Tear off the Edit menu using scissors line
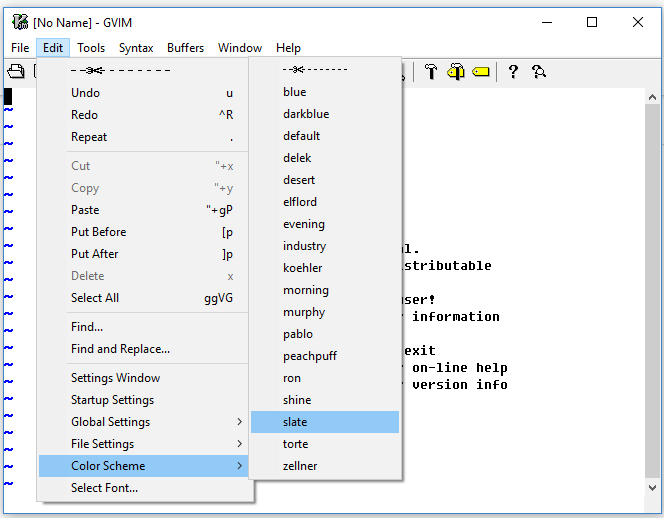664x518 pixels. tap(144, 70)
